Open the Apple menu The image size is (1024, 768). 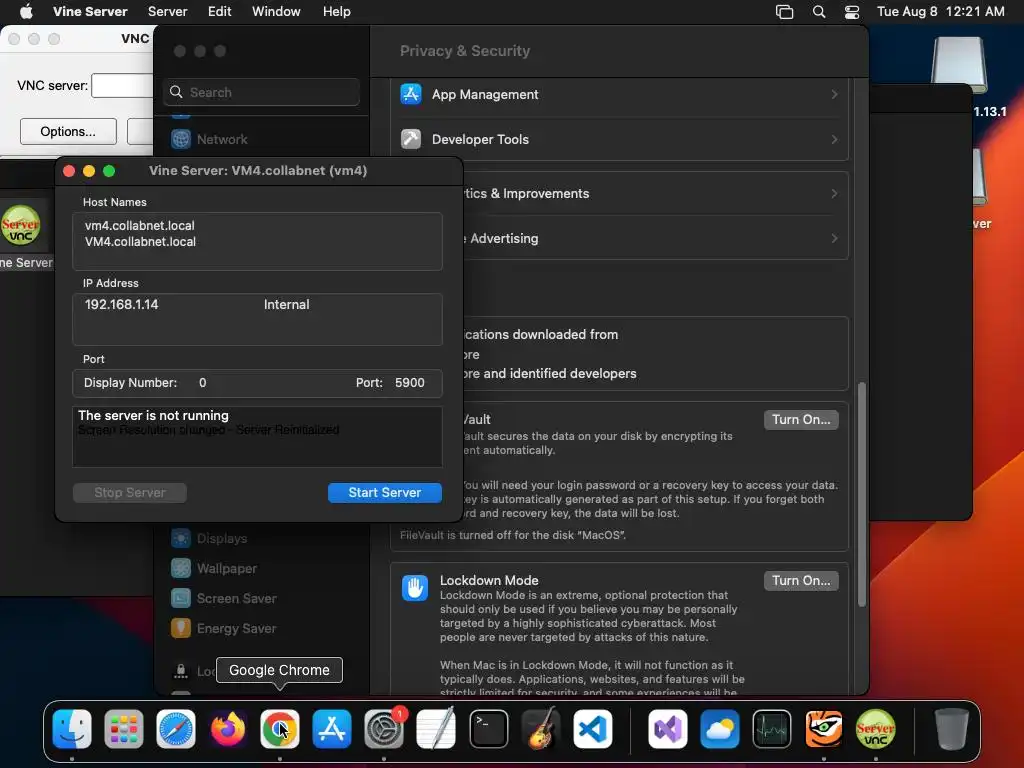point(26,11)
